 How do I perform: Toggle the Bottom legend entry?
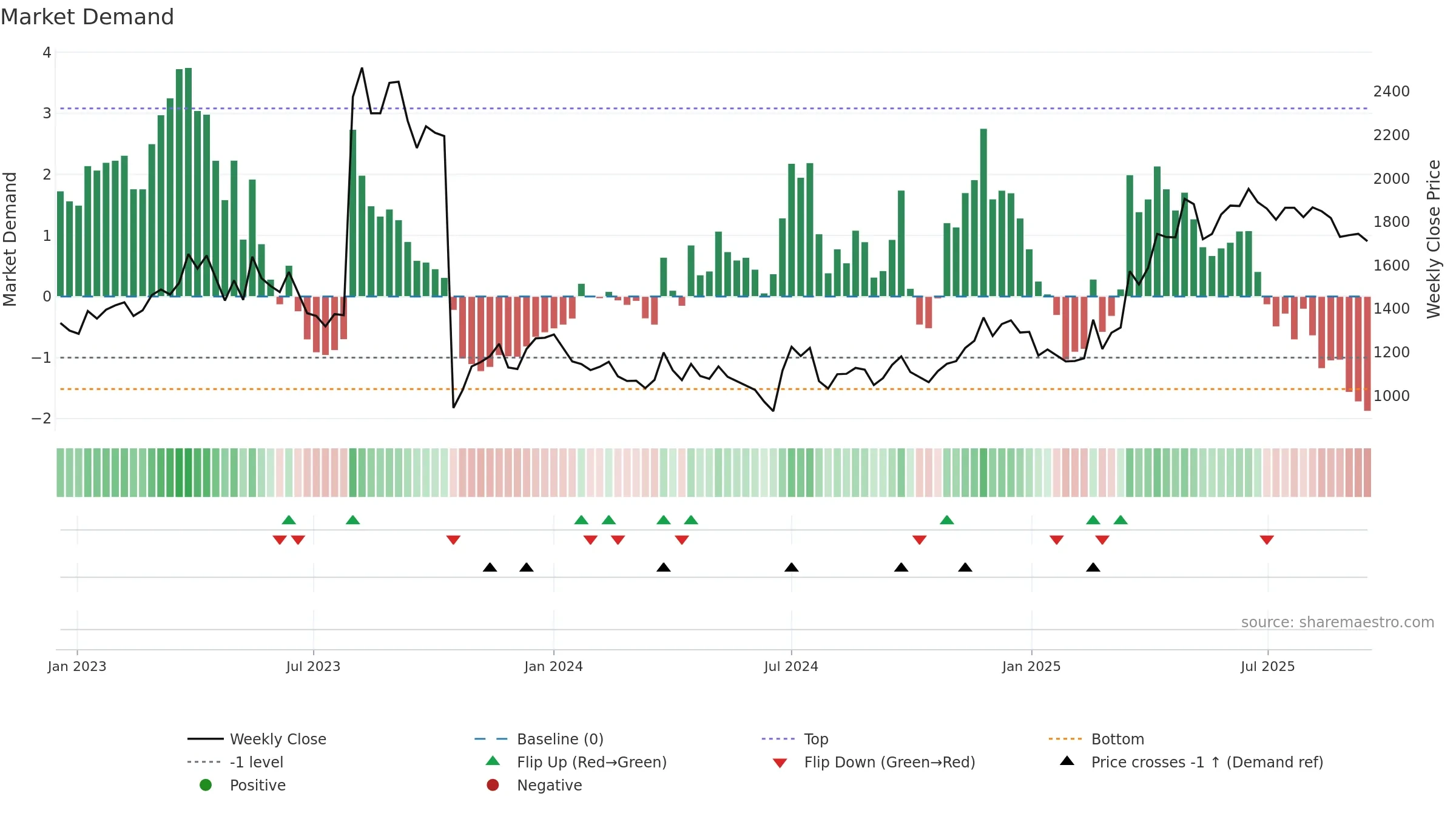pyautogui.click(x=1096, y=739)
